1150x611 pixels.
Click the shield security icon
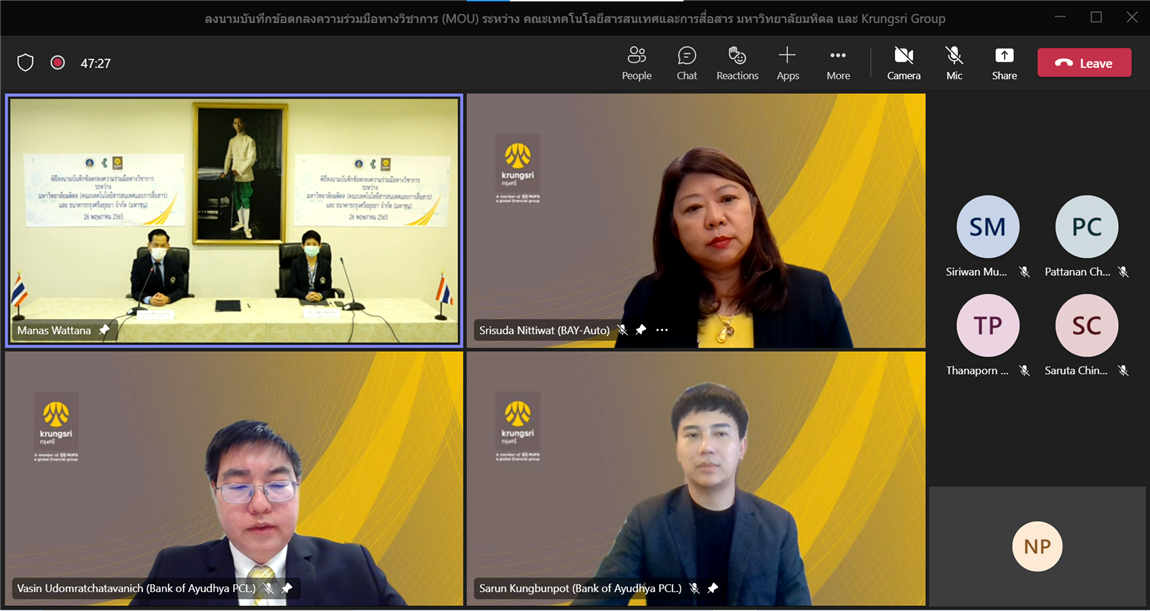[26, 63]
